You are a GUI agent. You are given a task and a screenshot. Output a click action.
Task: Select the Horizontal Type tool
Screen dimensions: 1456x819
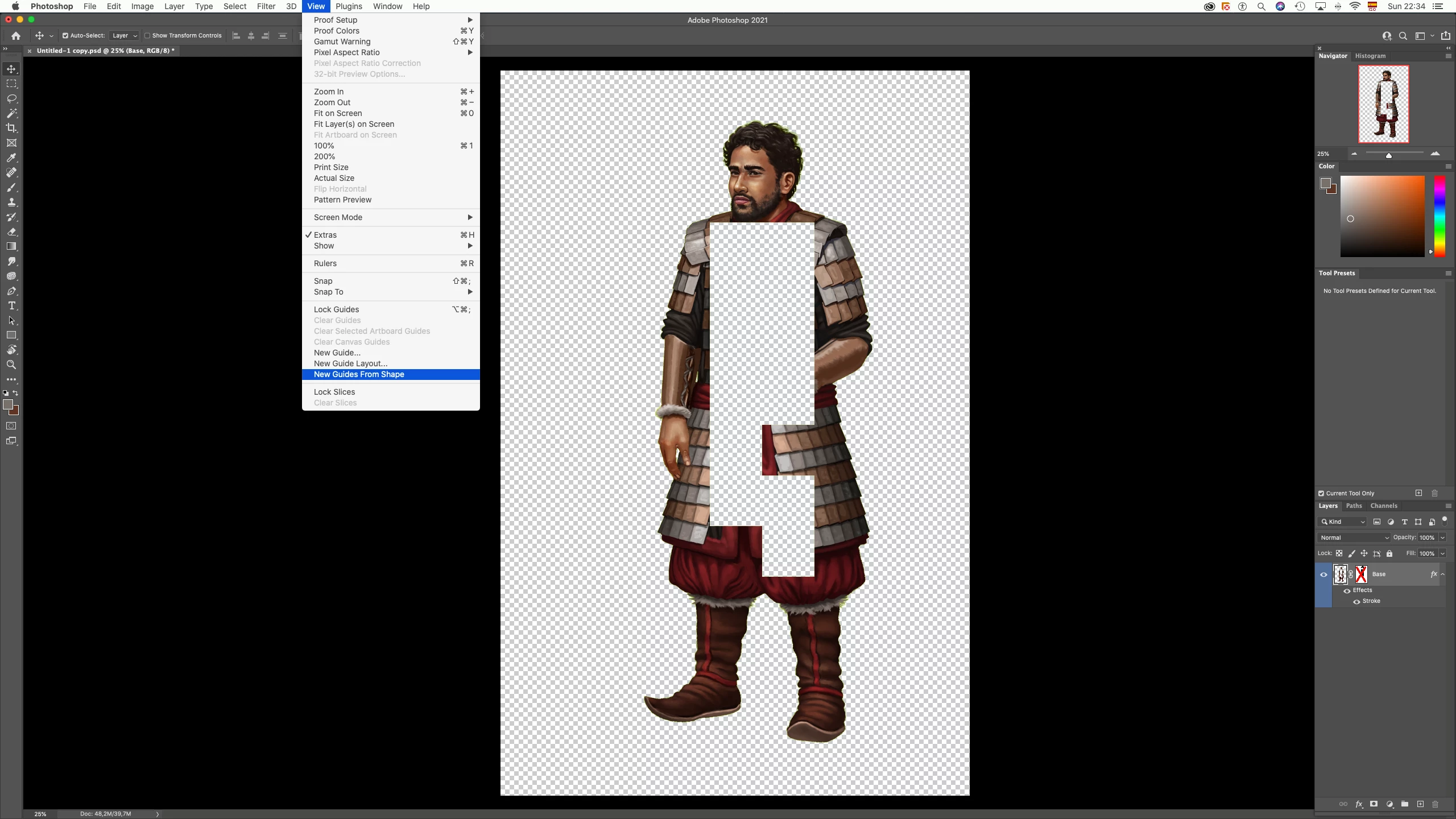11,305
